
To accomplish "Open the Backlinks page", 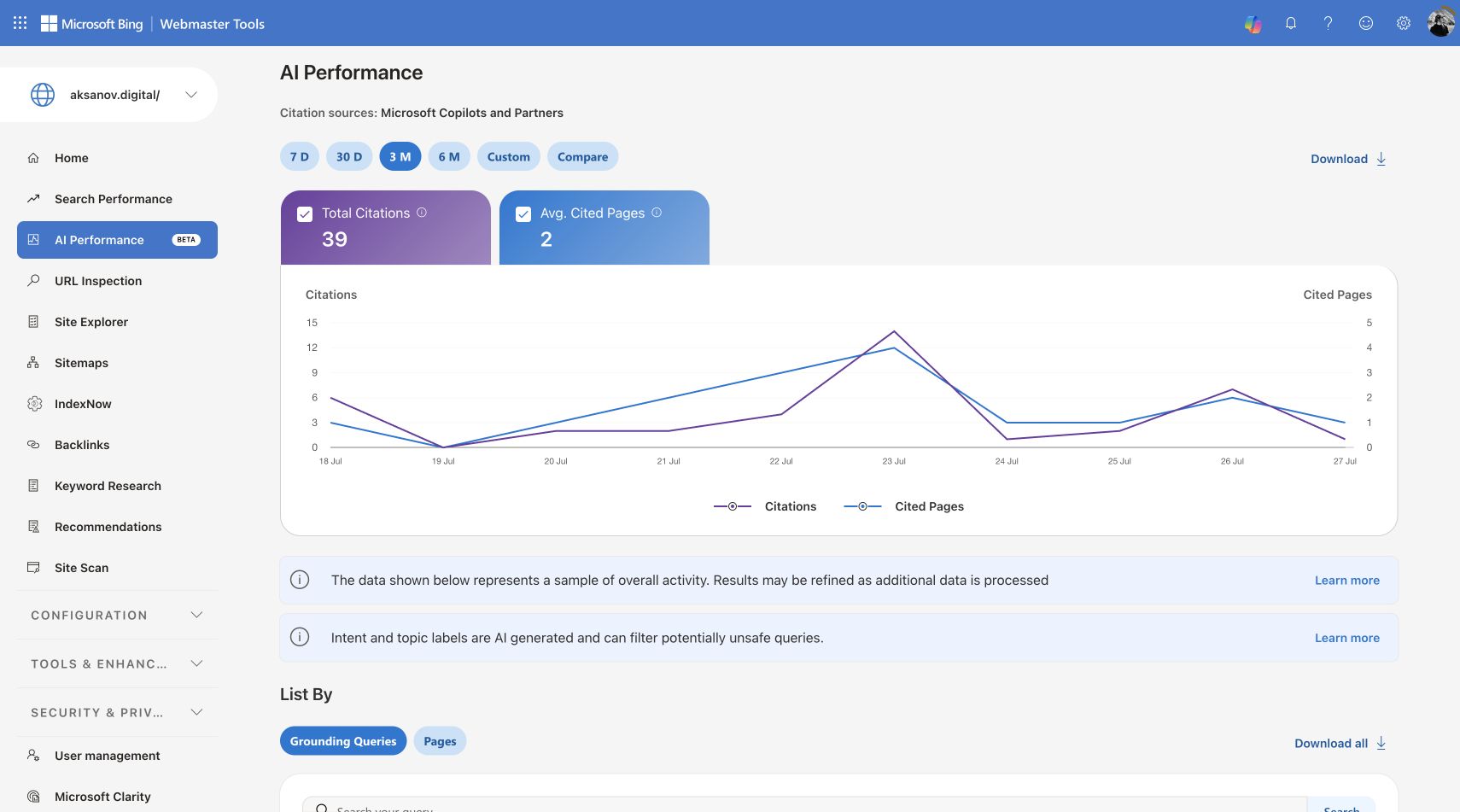I will pos(118,445).
